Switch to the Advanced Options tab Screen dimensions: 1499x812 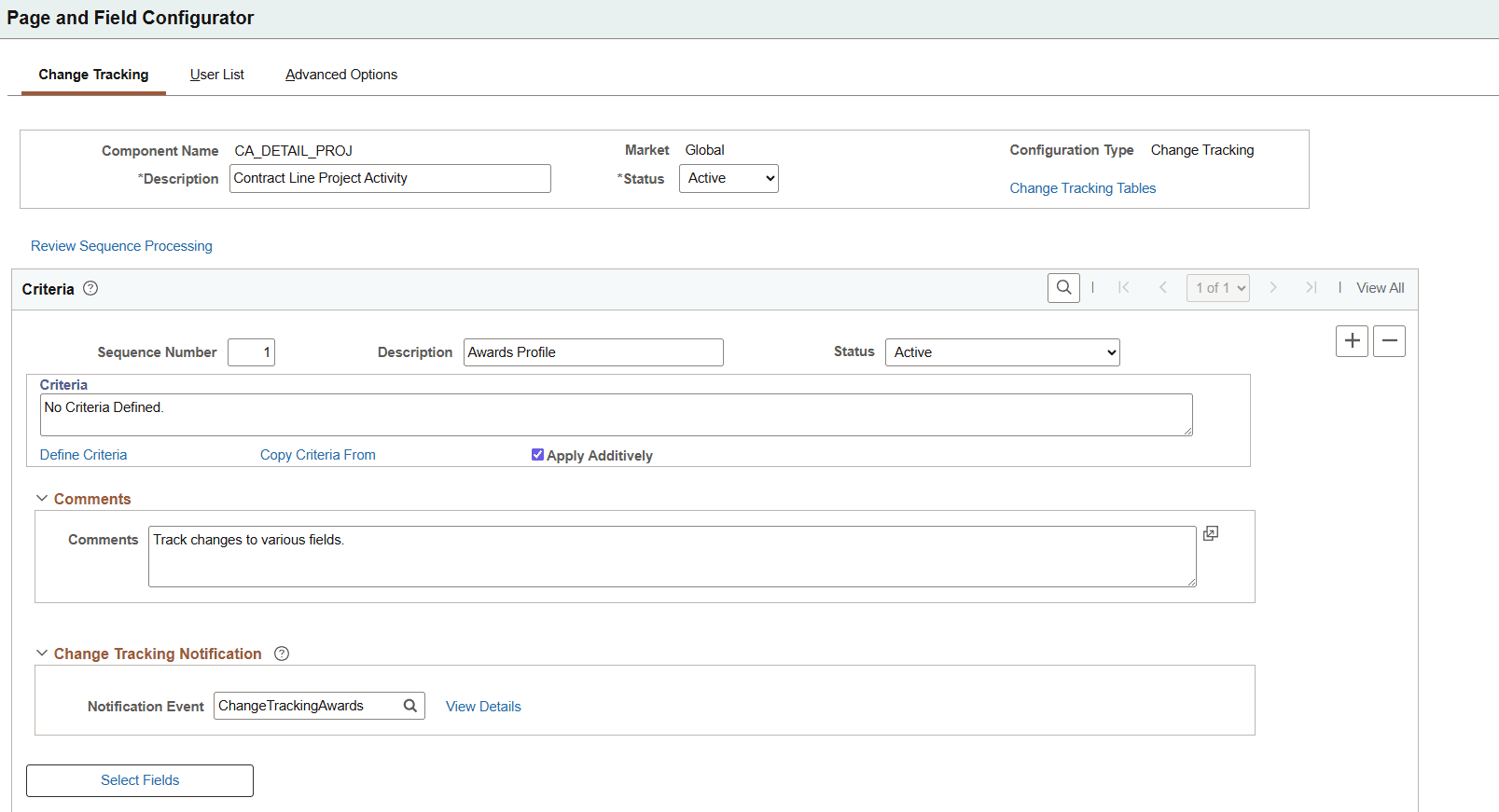341,75
